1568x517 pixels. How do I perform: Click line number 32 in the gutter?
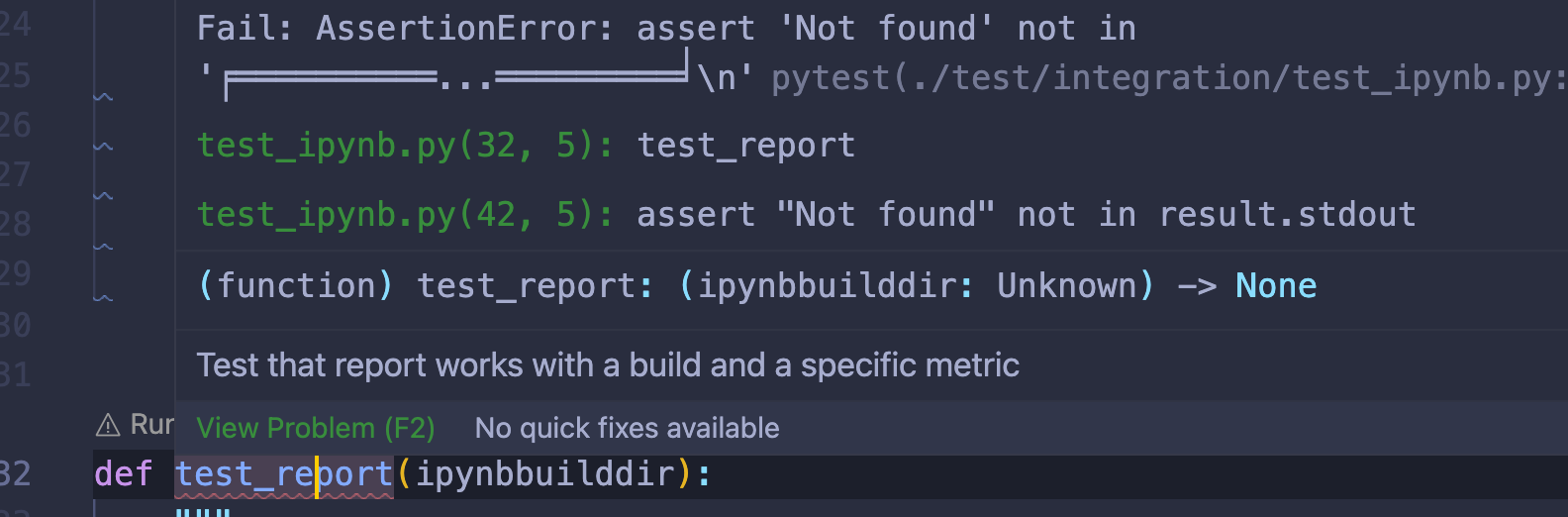click(x=16, y=474)
